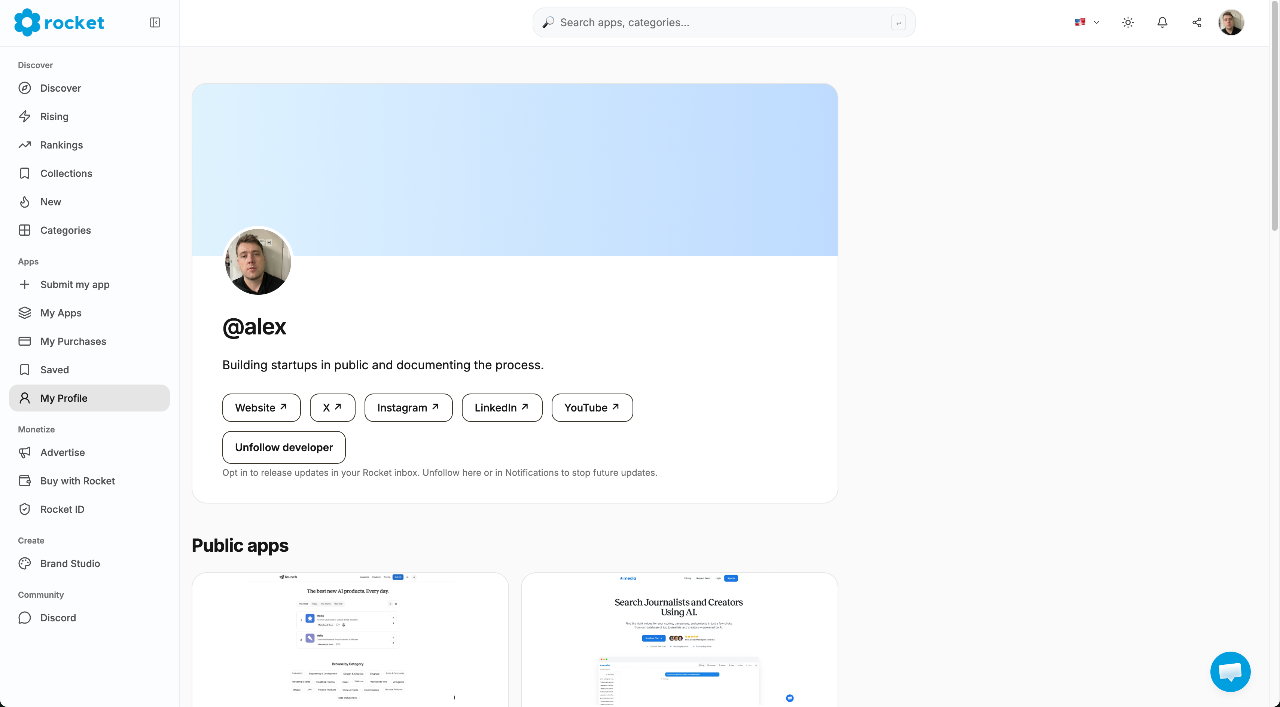
Task: Open Brand Studio palette icon
Action: pos(25,563)
